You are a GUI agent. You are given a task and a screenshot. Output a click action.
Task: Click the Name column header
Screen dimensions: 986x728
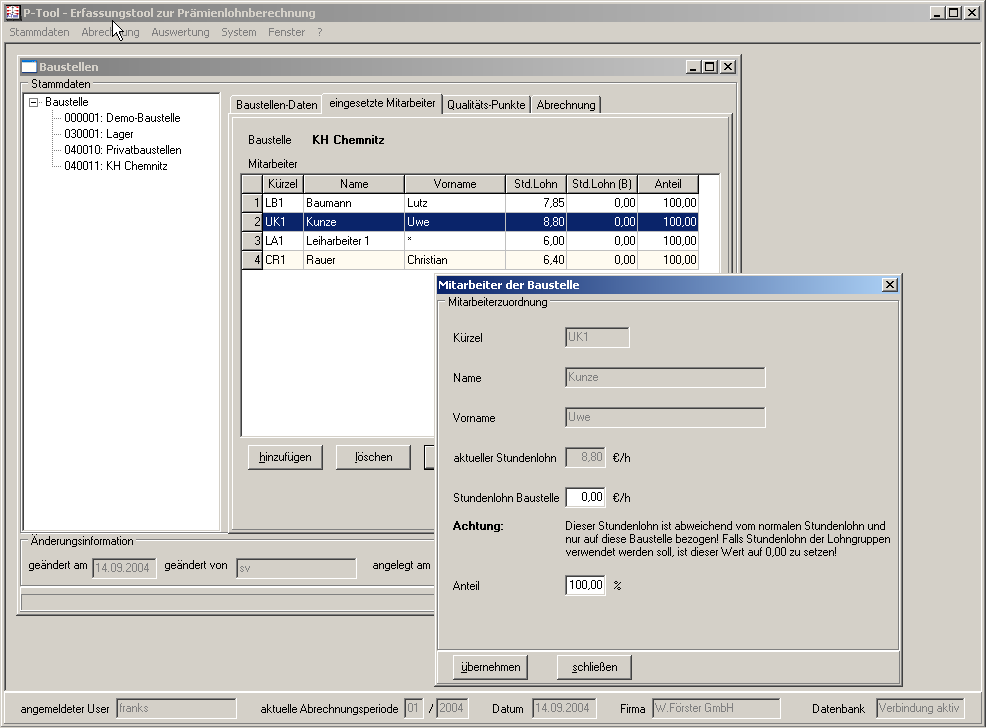354,184
